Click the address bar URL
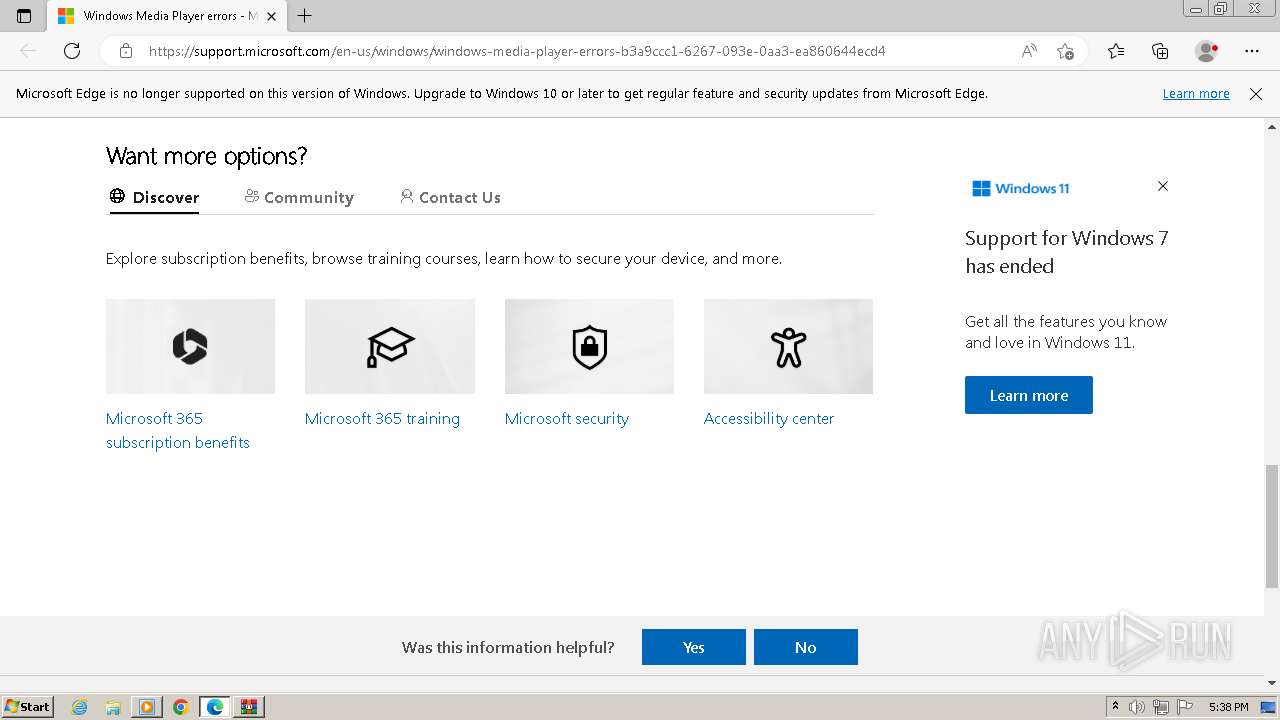 point(517,51)
